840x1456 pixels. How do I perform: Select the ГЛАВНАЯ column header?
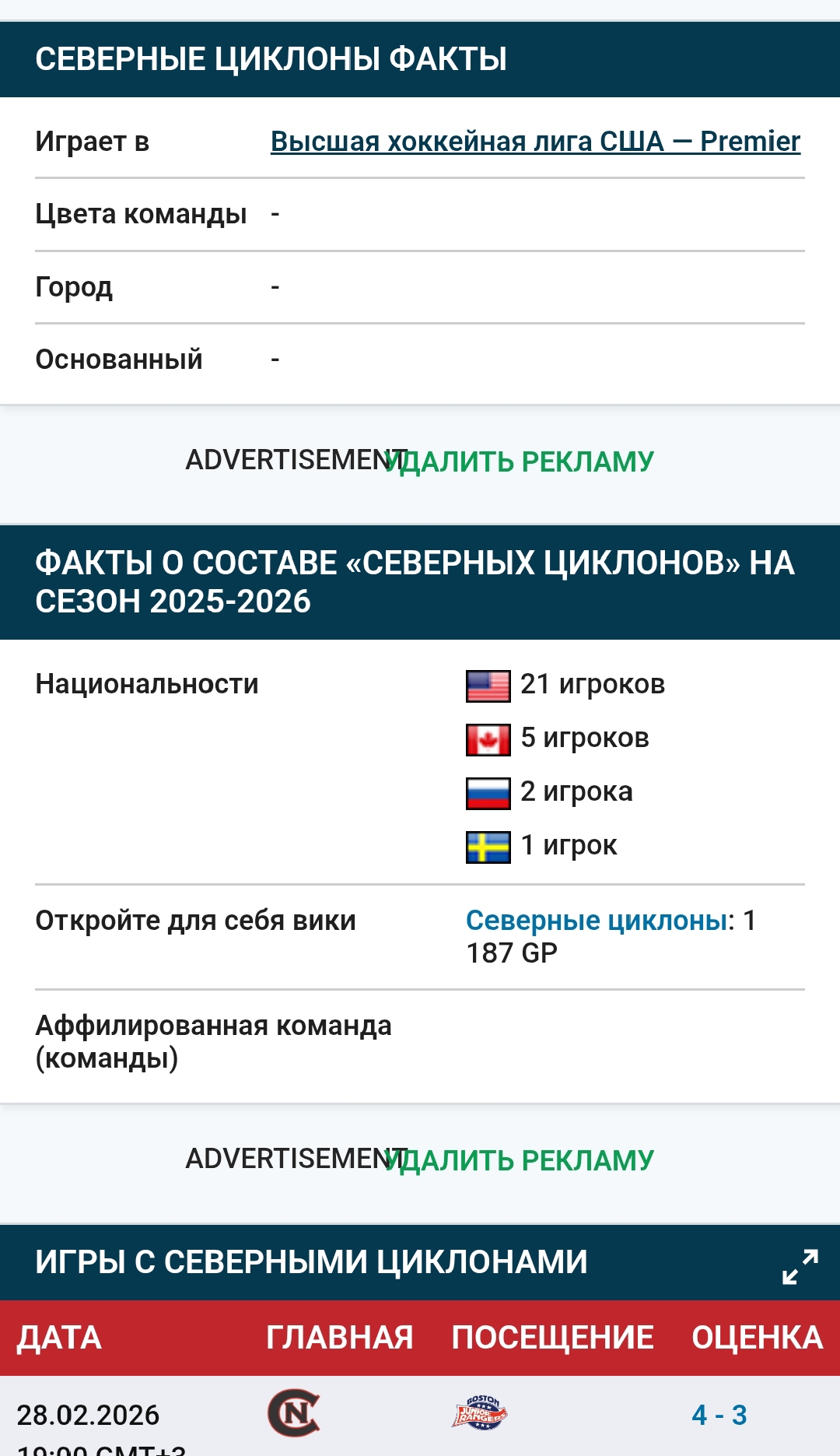click(339, 1338)
